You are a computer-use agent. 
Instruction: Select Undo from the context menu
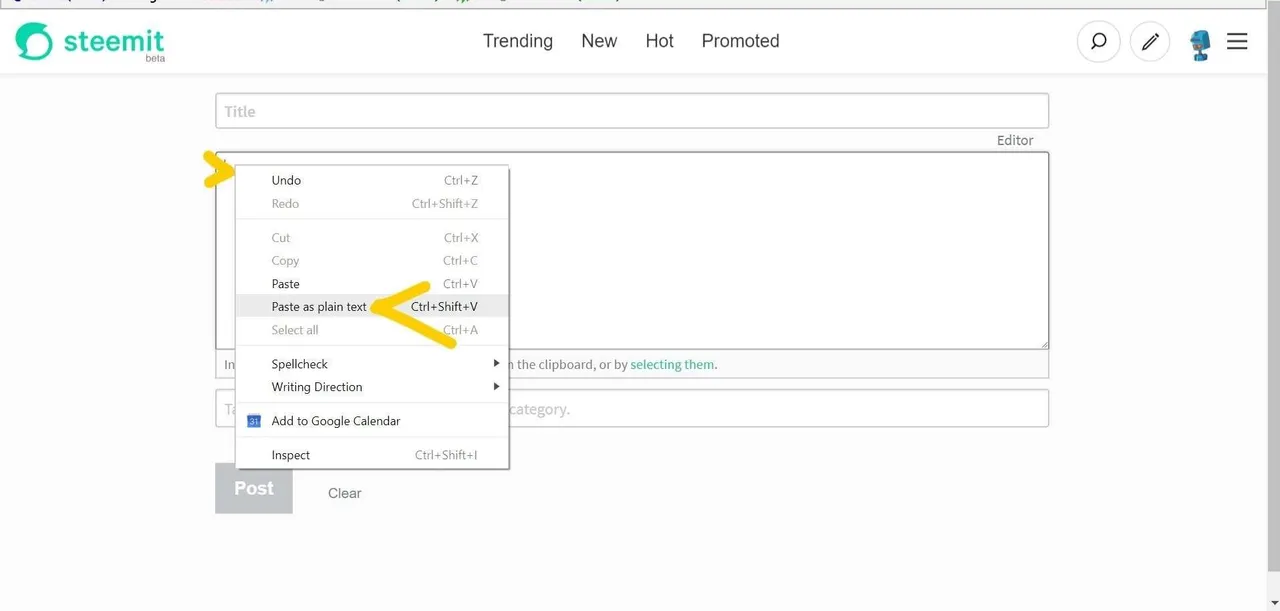(286, 181)
